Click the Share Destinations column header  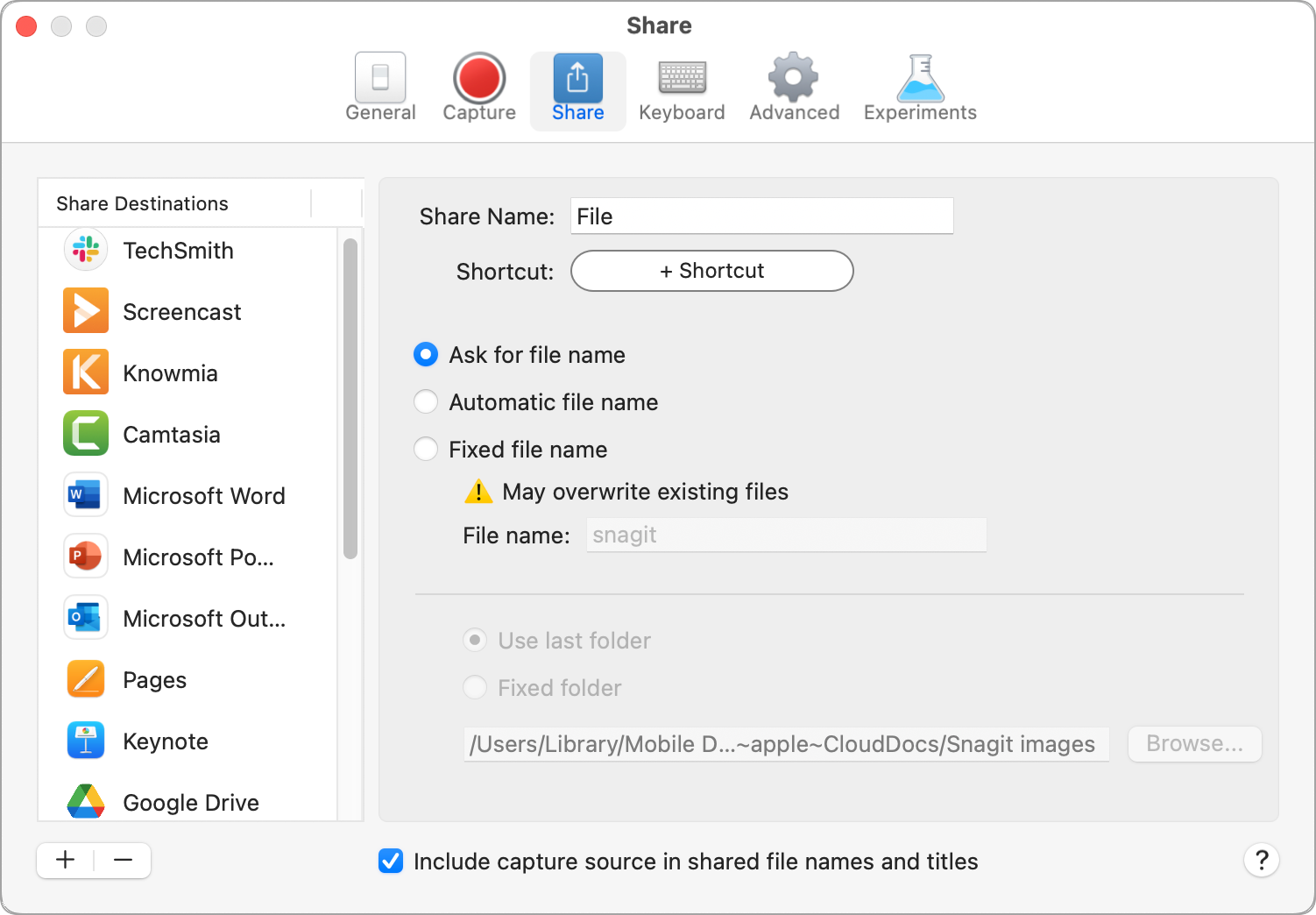pyautogui.click(x=175, y=203)
